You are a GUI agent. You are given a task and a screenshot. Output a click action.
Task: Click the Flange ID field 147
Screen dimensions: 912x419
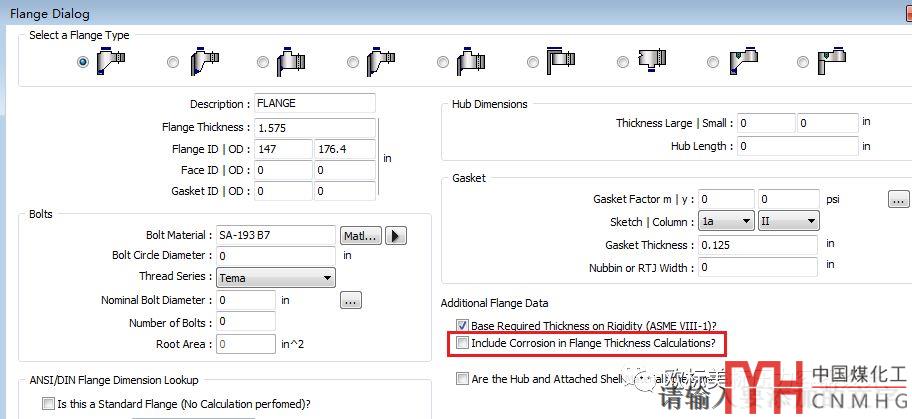pyautogui.click(x=283, y=149)
